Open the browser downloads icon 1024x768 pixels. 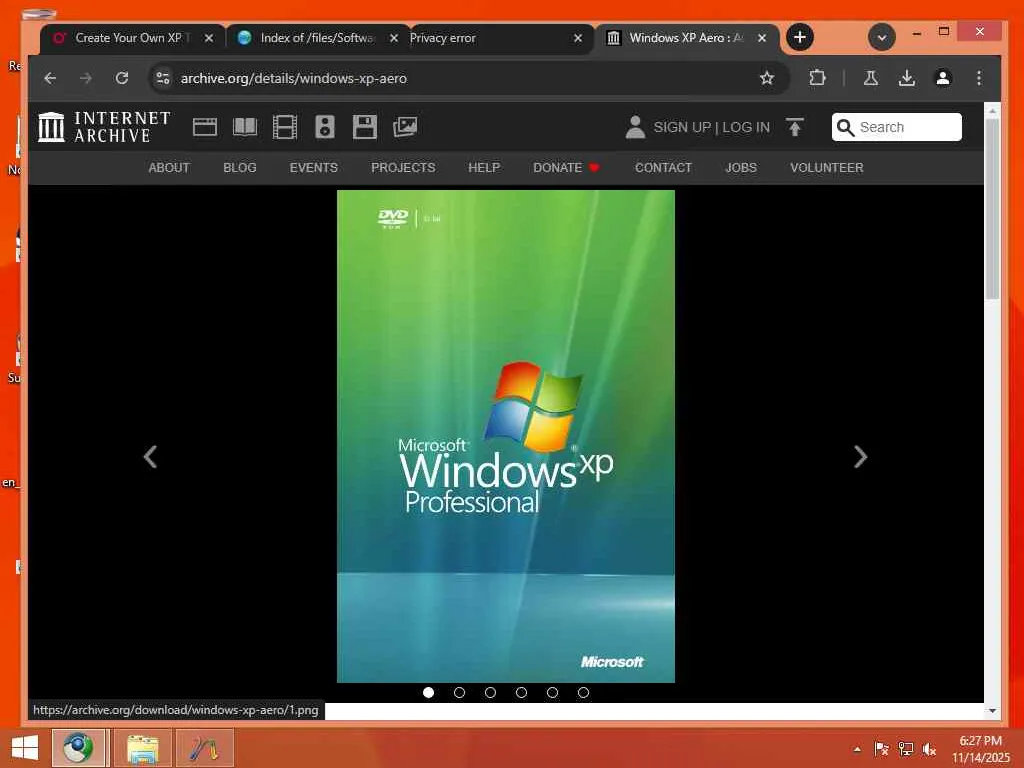coord(906,78)
